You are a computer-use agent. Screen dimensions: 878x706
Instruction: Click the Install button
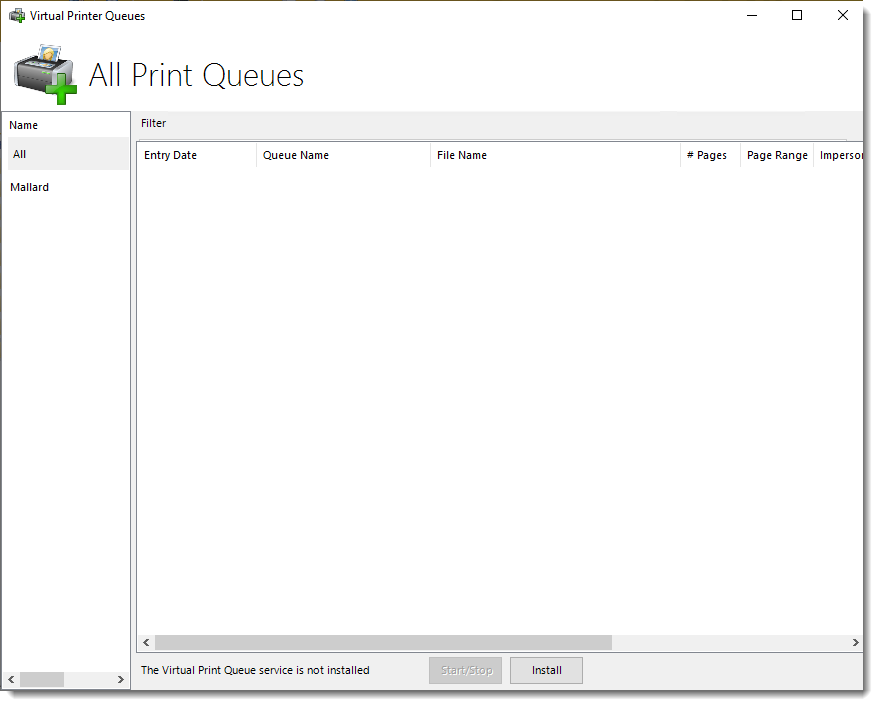546,670
